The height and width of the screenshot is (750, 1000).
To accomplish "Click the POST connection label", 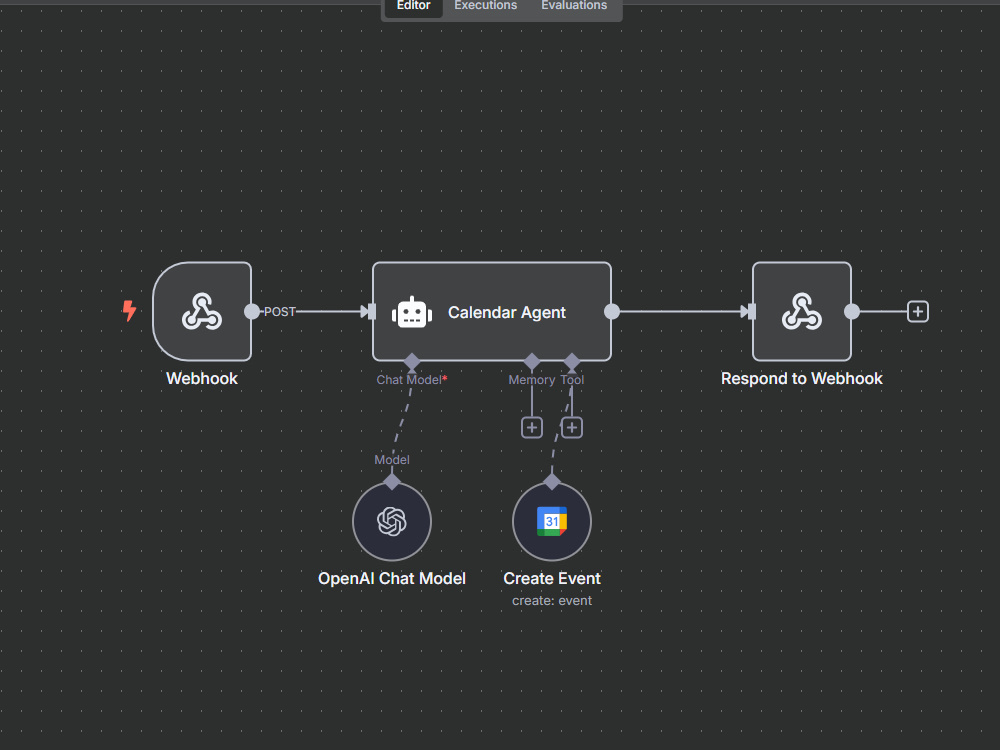I will coord(279,312).
